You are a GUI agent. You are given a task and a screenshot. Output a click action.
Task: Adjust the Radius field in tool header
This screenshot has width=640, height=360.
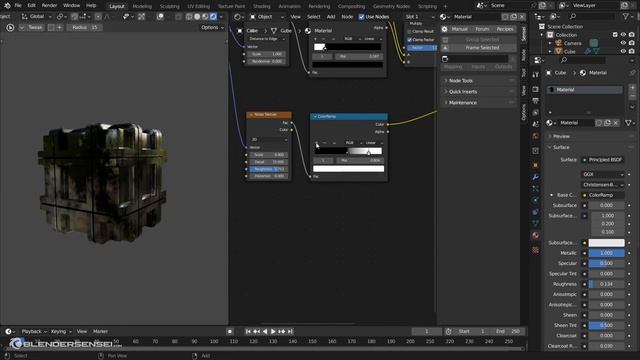coord(84,27)
